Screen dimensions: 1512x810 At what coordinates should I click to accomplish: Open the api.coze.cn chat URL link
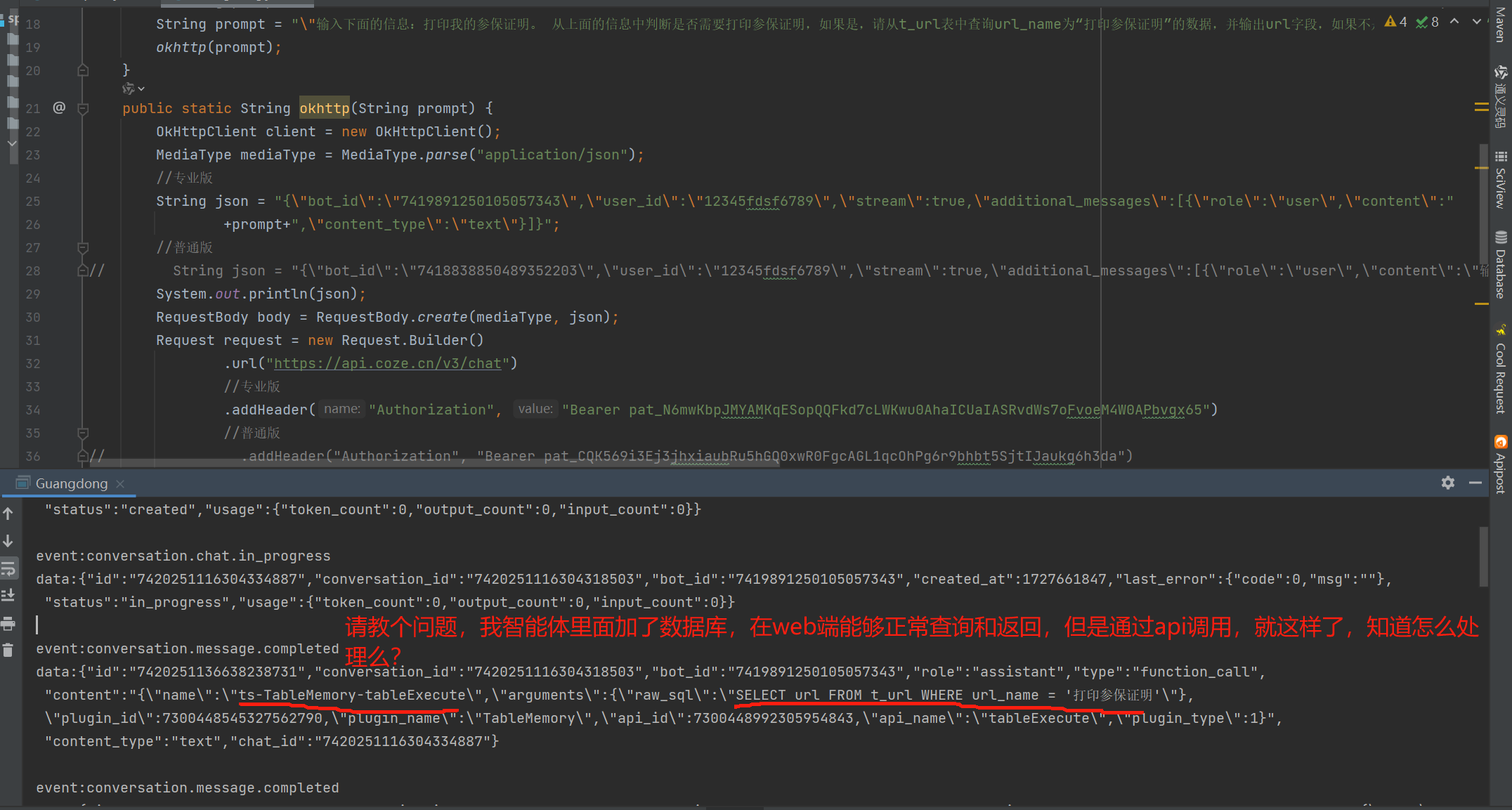pyautogui.click(x=387, y=363)
